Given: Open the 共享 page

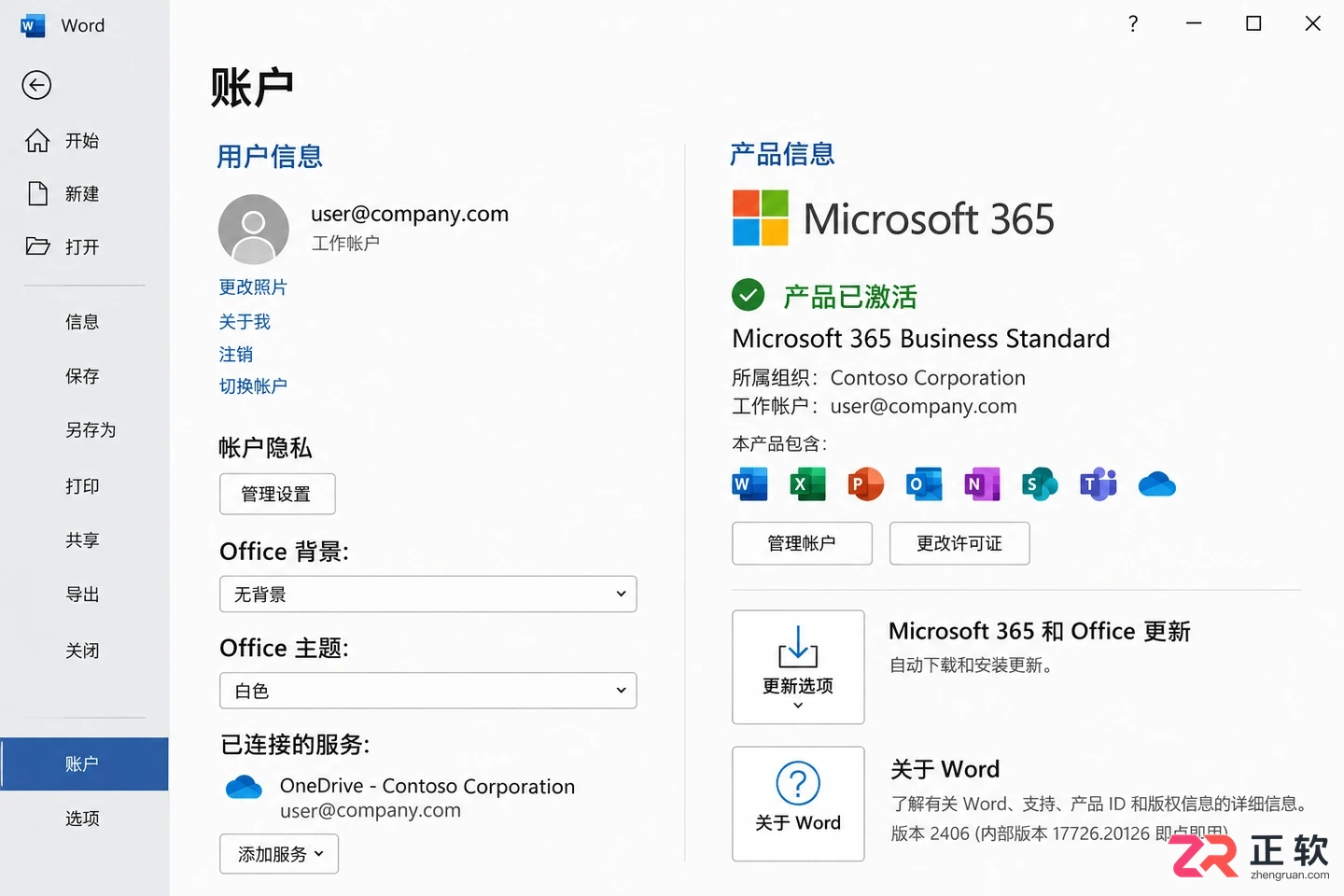Looking at the screenshot, I should pyautogui.click(x=84, y=540).
